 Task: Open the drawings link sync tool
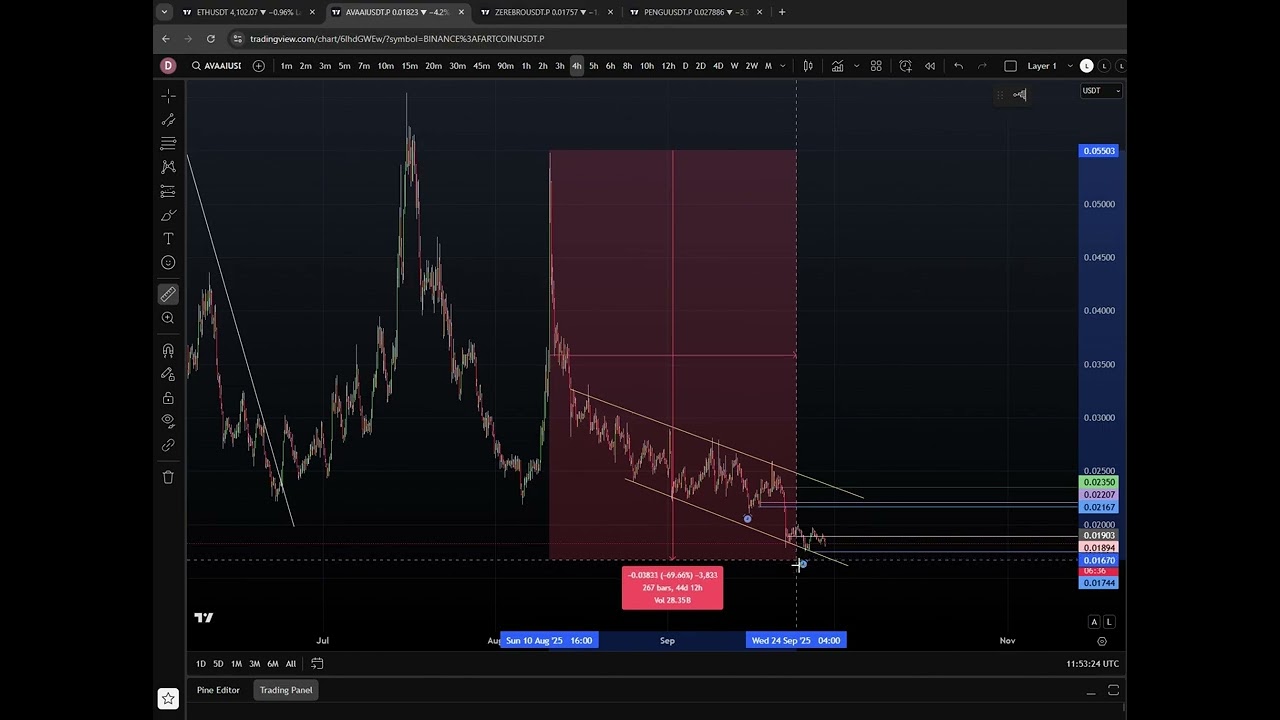point(168,445)
